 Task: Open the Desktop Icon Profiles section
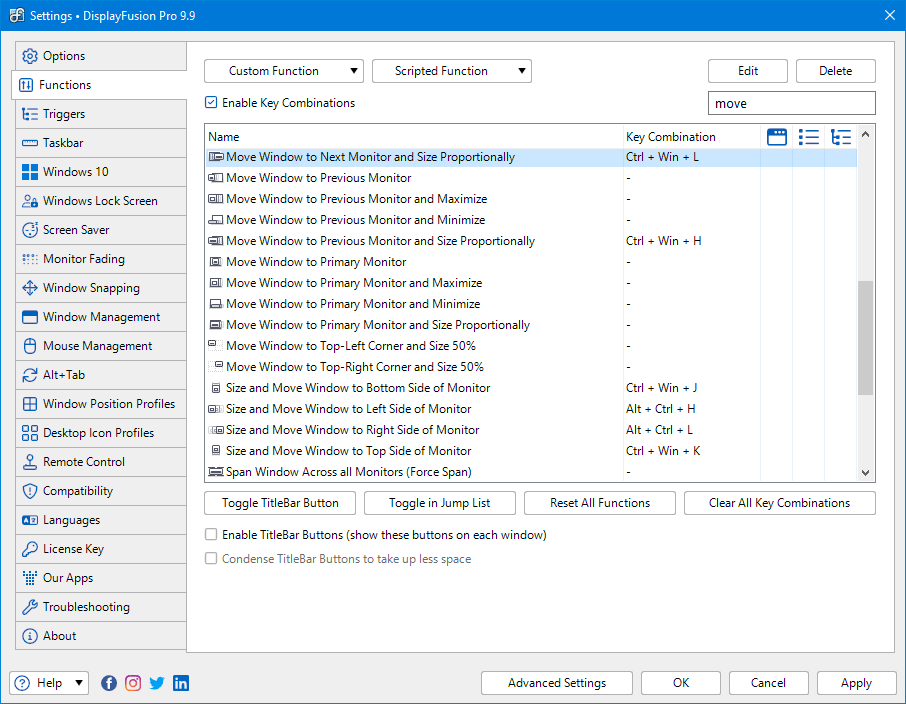pyautogui.click(x=100, y=432)
